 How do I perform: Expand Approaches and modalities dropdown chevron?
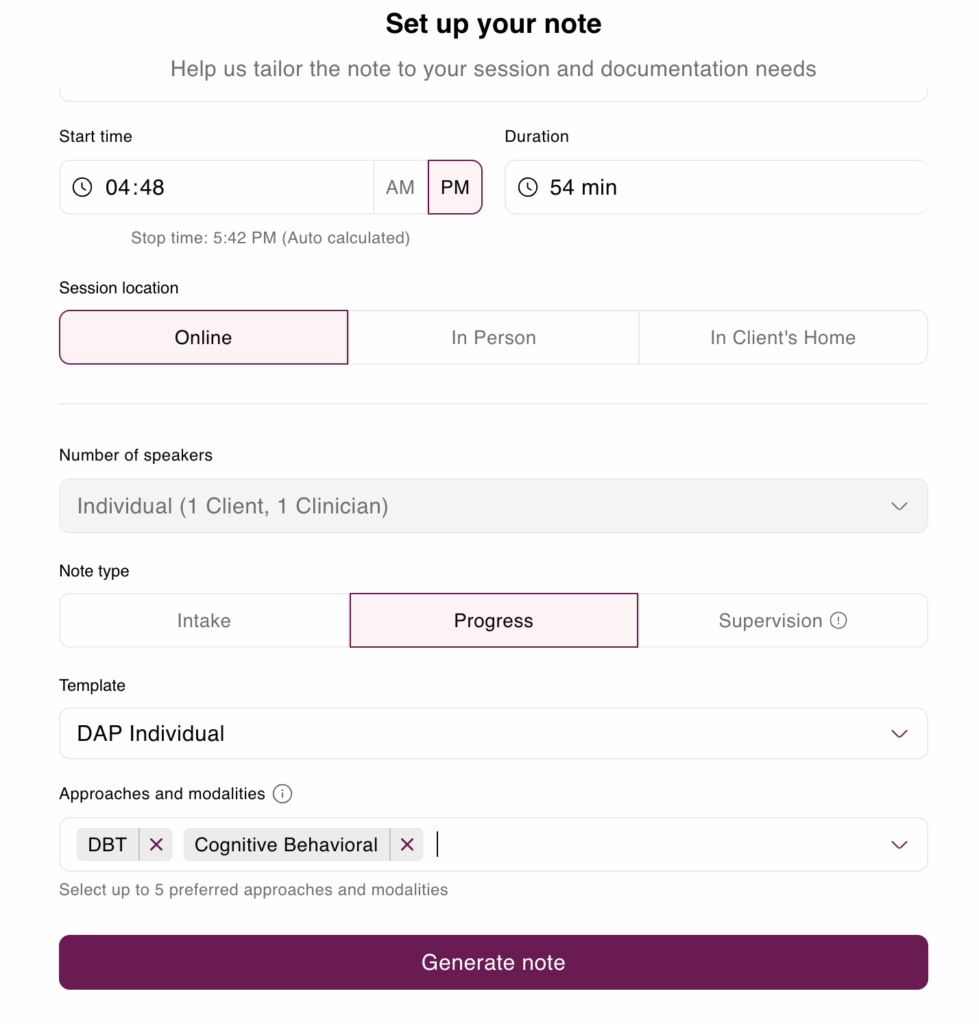[x=899, y=845]
